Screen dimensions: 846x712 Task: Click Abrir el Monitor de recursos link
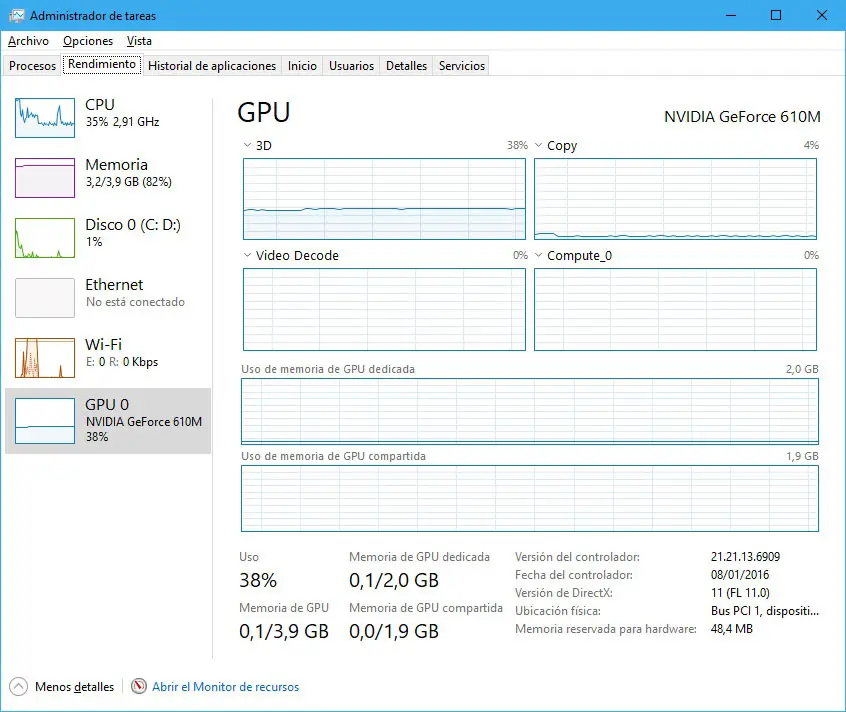(x=225, y=687)
